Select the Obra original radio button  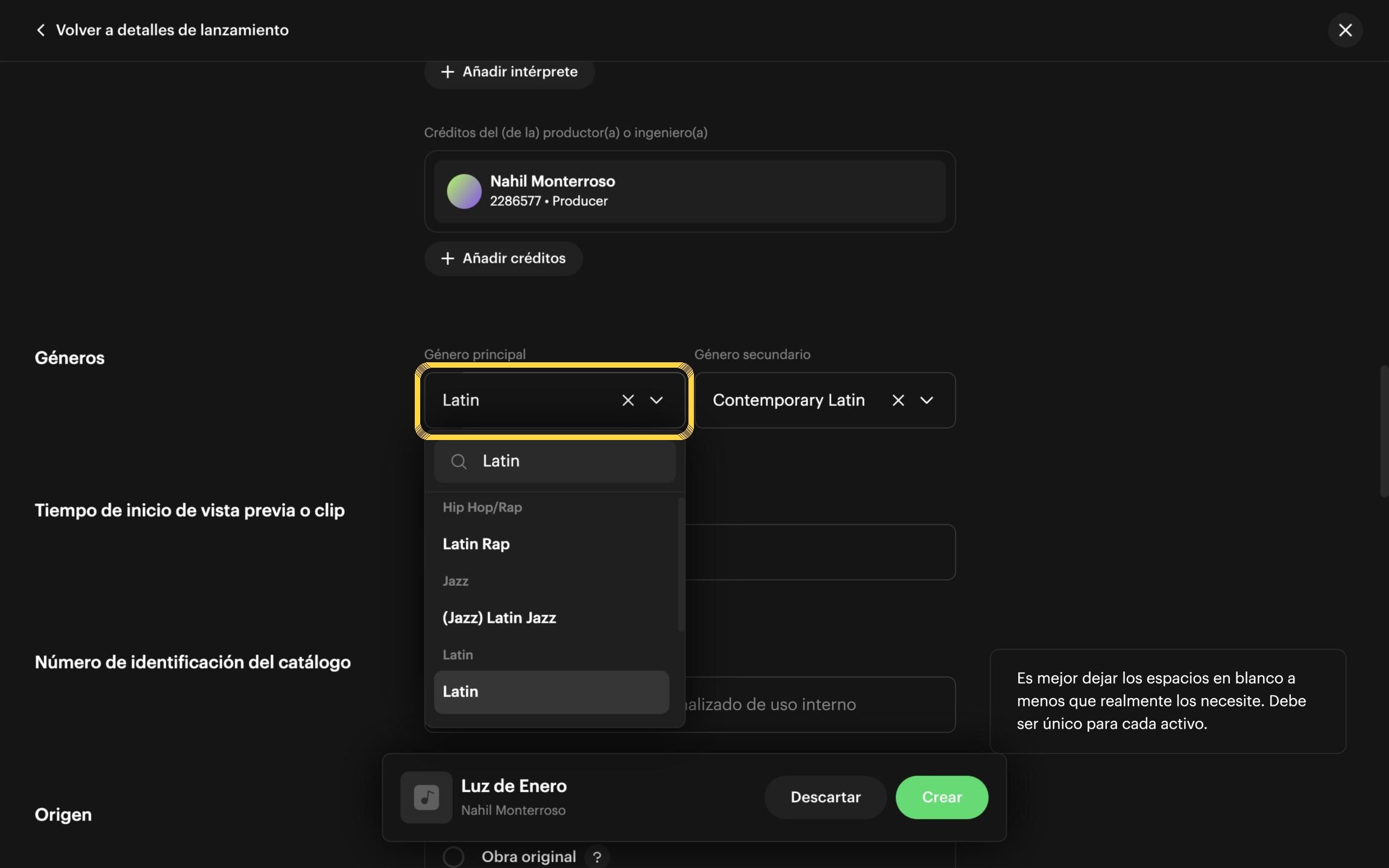point(453,857)
